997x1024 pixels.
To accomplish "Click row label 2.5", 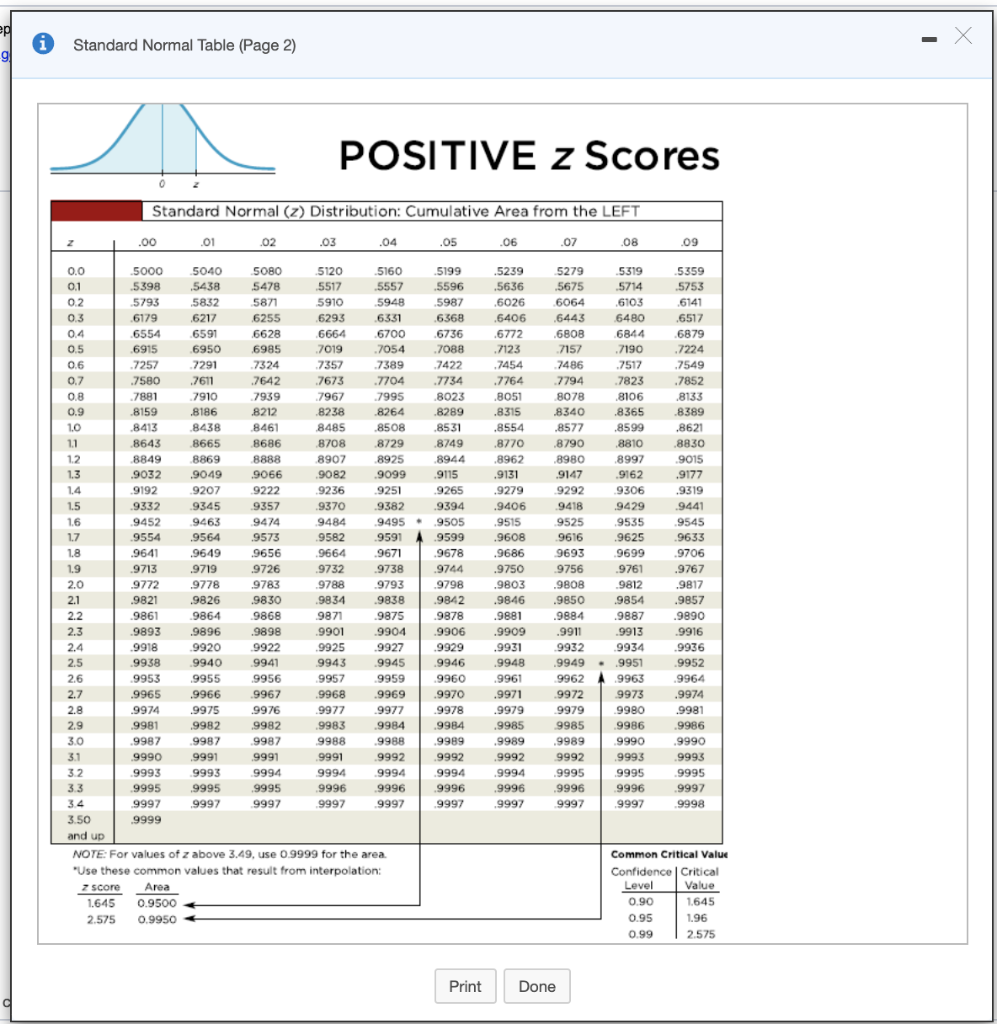I will [x=75, y=663].
